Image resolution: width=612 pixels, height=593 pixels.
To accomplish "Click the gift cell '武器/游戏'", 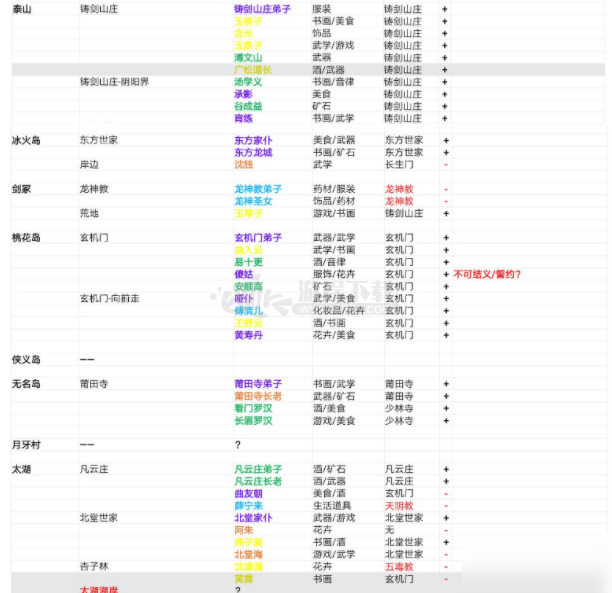I will tap(334, 518).
